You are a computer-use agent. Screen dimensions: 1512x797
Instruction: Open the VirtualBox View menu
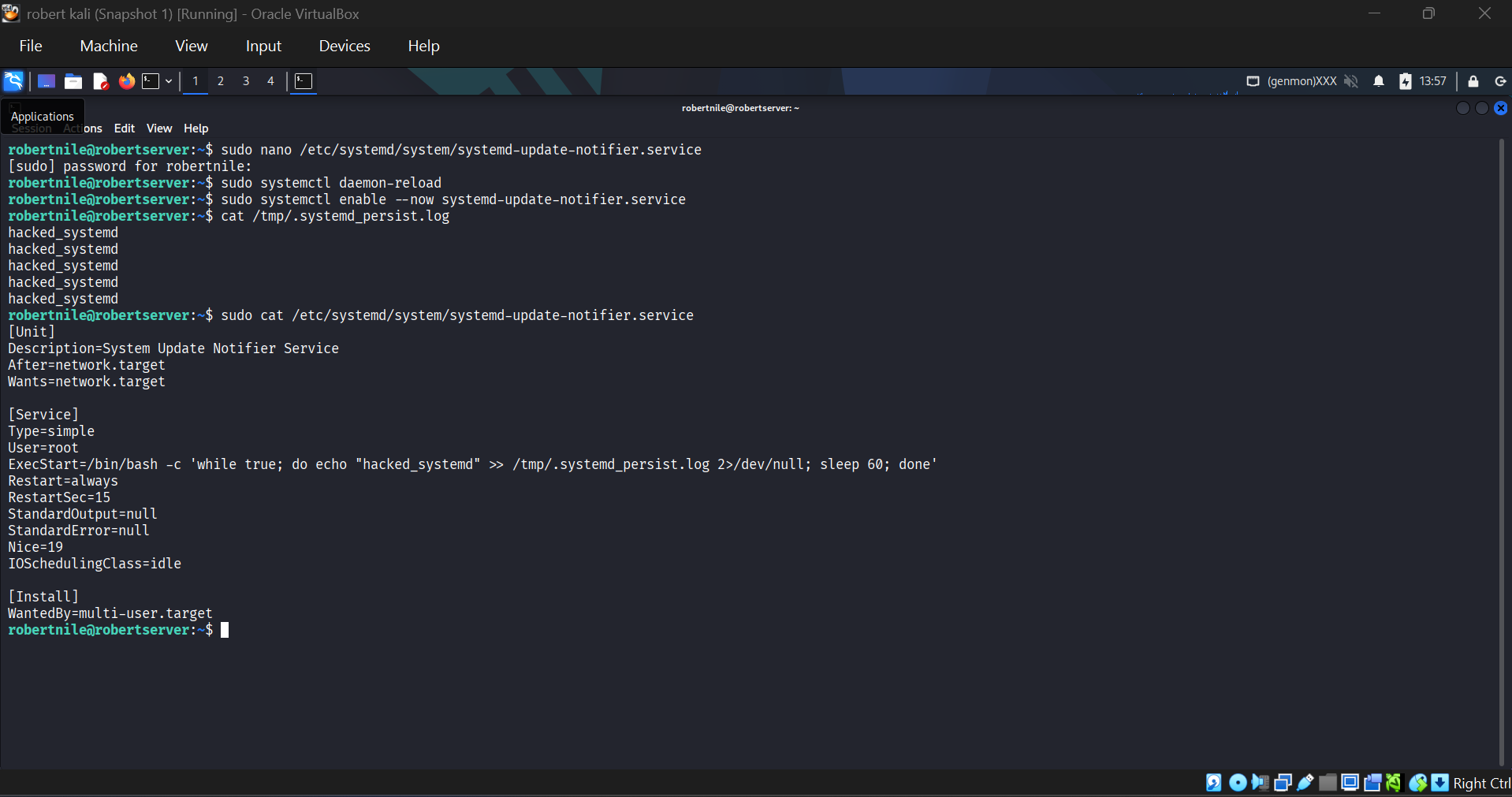192,46
